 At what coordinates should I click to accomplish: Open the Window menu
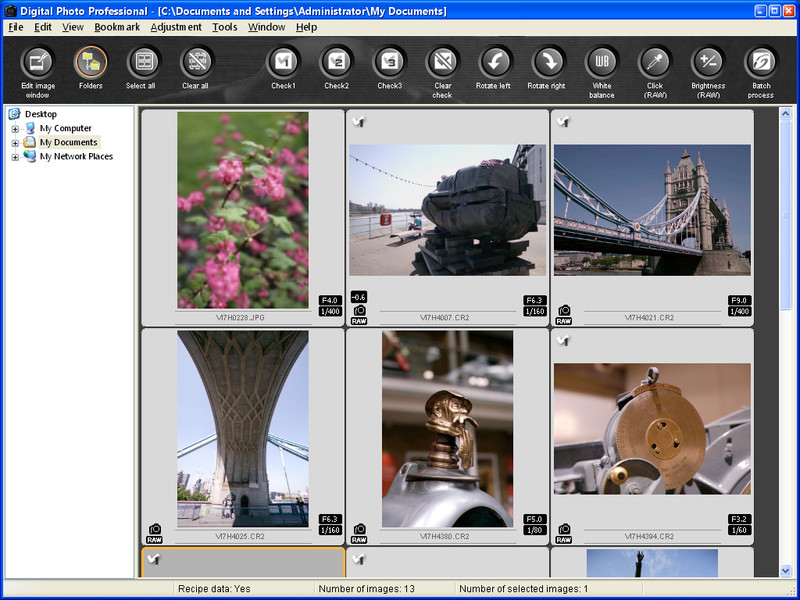tap(267, 27)
